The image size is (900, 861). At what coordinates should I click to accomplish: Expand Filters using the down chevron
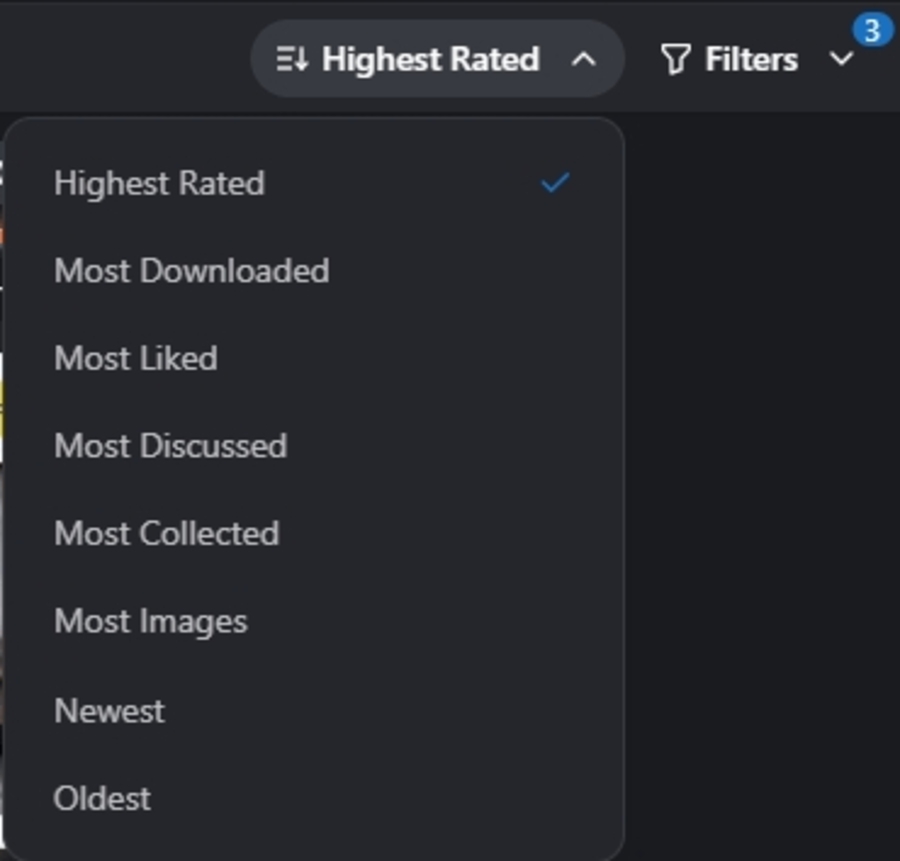coord(841,59)
